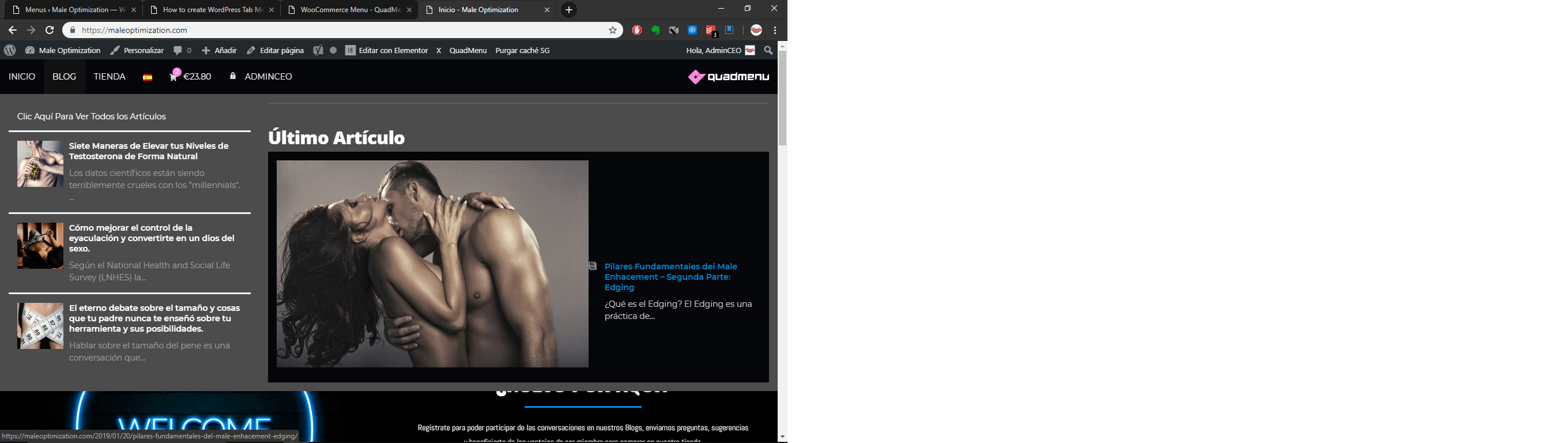Open the Evernote elephant extension
The image size is (1568, 443).
pyautogui.click(x=655, y=30)
